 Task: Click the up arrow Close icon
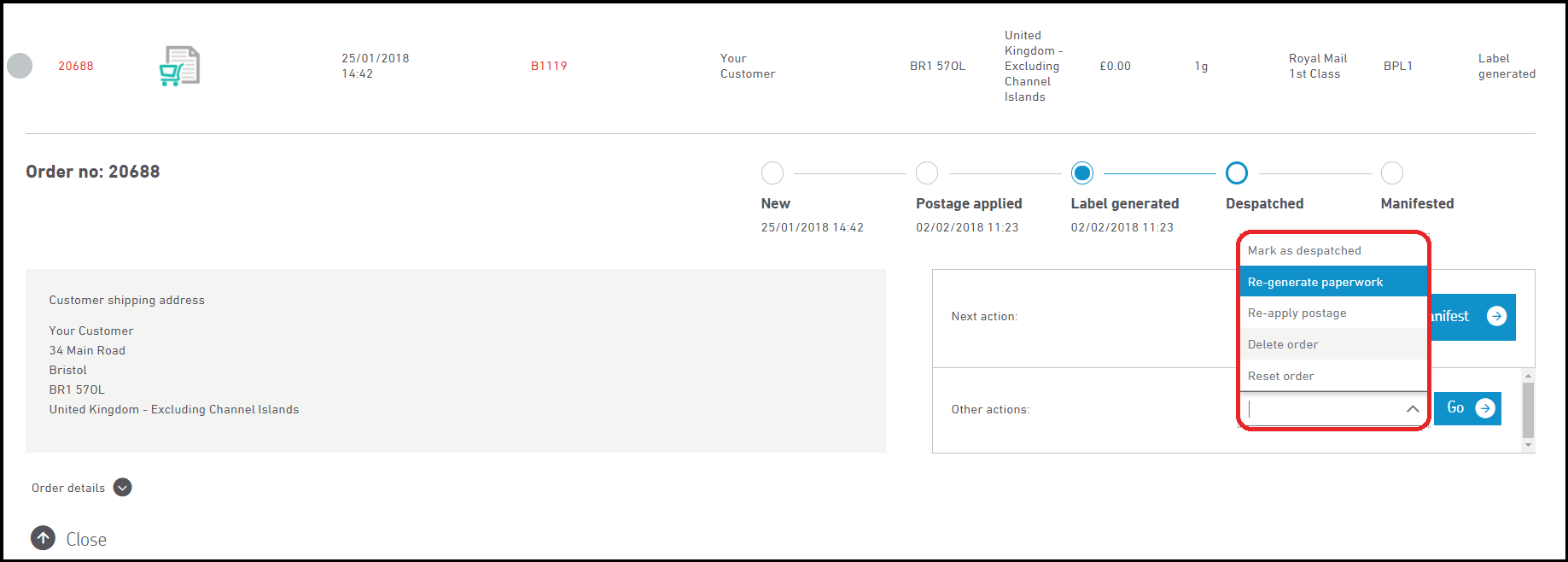coord(44,538)
